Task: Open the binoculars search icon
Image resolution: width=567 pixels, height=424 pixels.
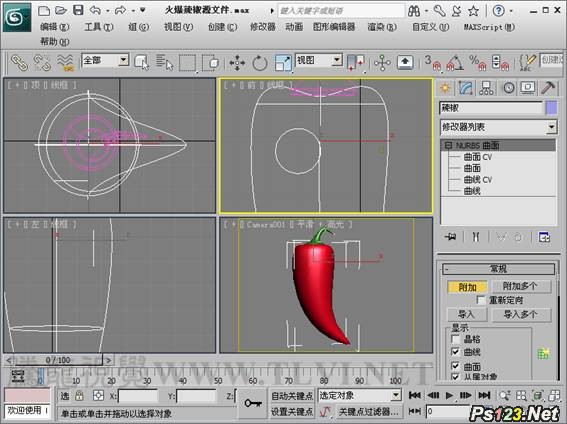Action: coord(414,11)
